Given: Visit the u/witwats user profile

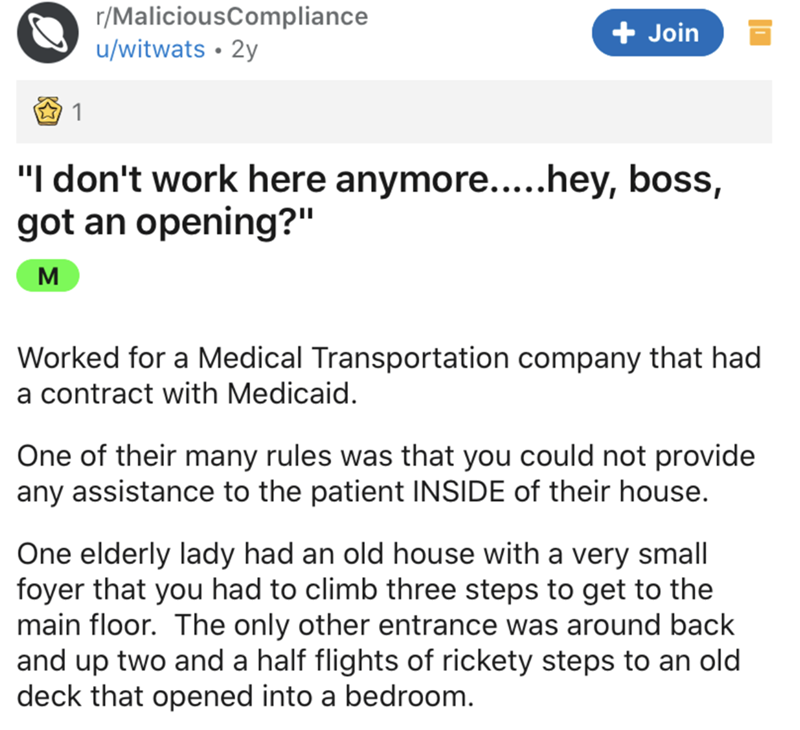Looking at the screenshot, I should [x=151, y=49].
